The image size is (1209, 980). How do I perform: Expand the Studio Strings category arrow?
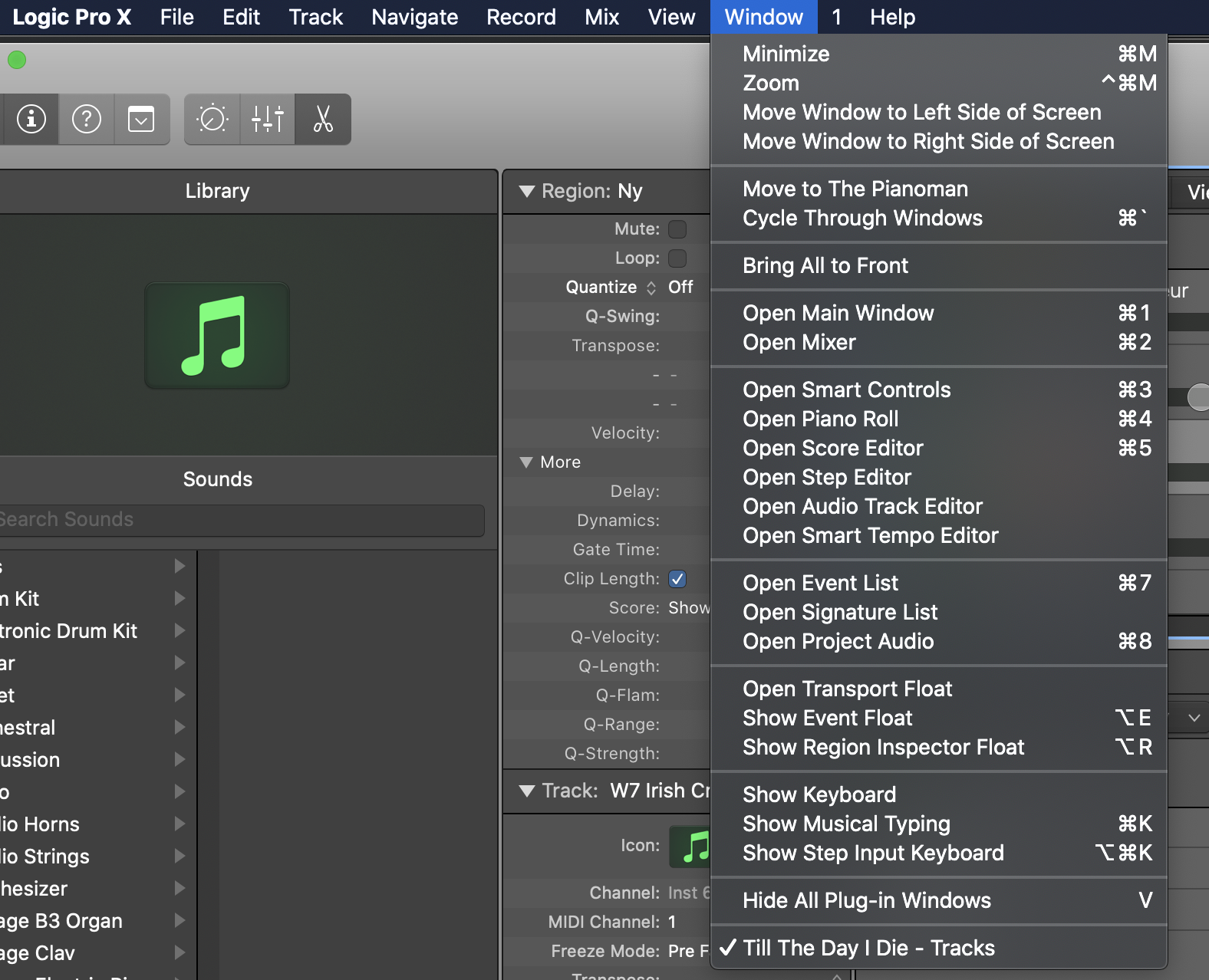180,856
